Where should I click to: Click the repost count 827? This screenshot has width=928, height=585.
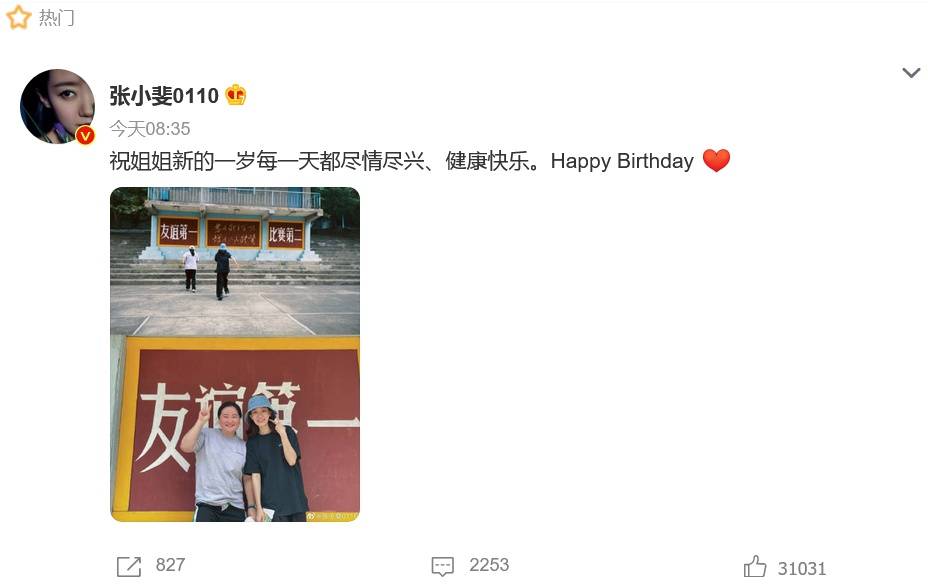(170, 565)
